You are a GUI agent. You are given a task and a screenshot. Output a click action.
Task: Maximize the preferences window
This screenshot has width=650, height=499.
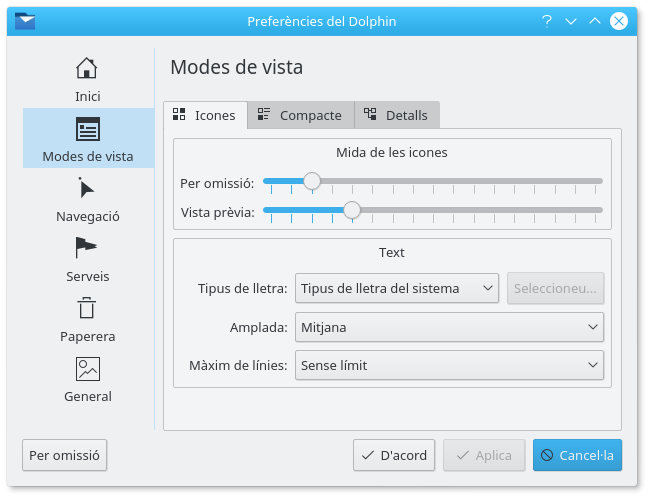coord(595,21)
